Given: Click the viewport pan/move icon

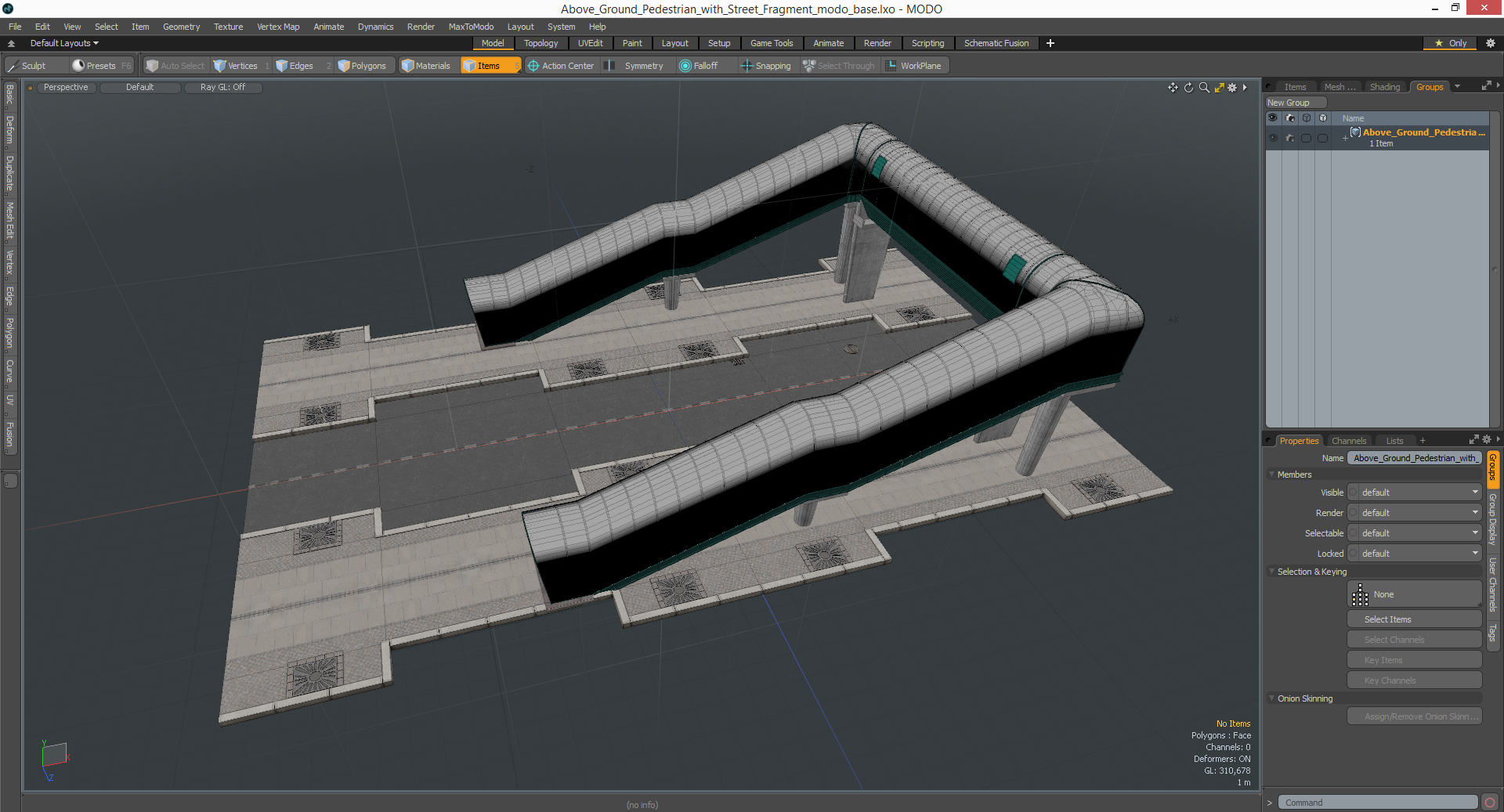Looking at the screenshot, I should pyautogui.click(x=1173, y=88).
